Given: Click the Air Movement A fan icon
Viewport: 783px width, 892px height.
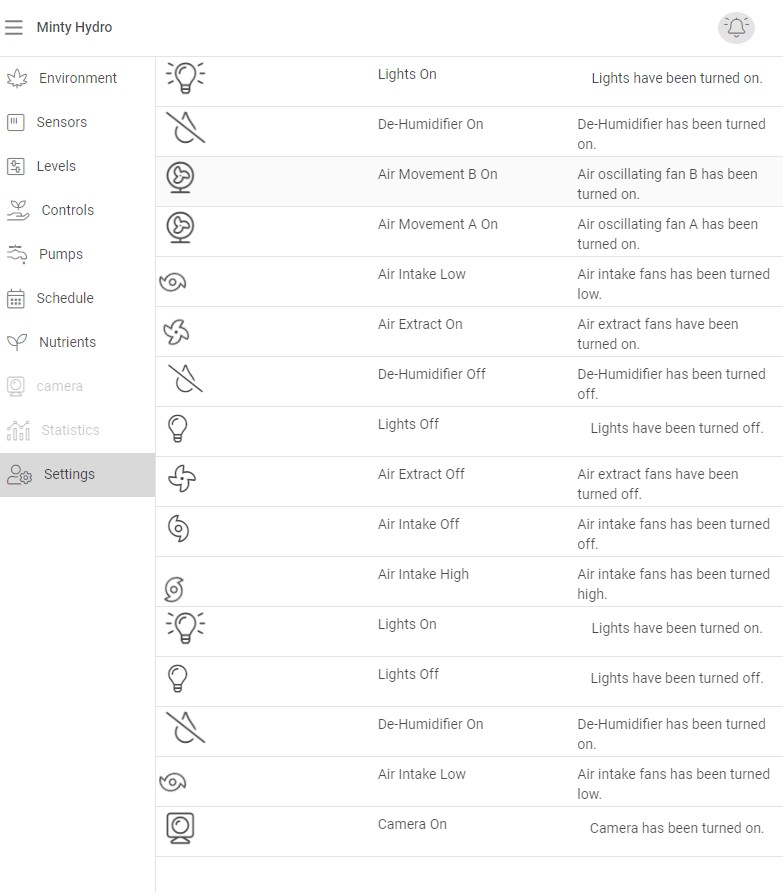Looking at the screenshot, I should 180,228.
